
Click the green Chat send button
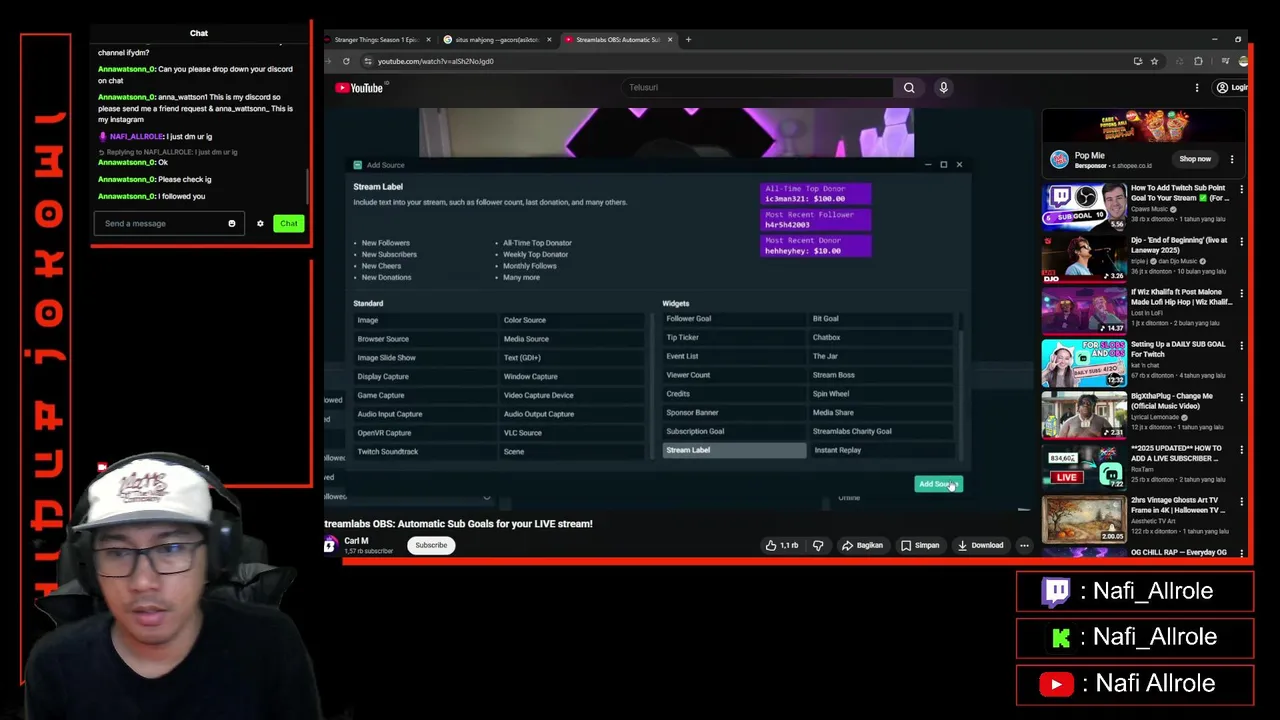[x=288, y=224]
